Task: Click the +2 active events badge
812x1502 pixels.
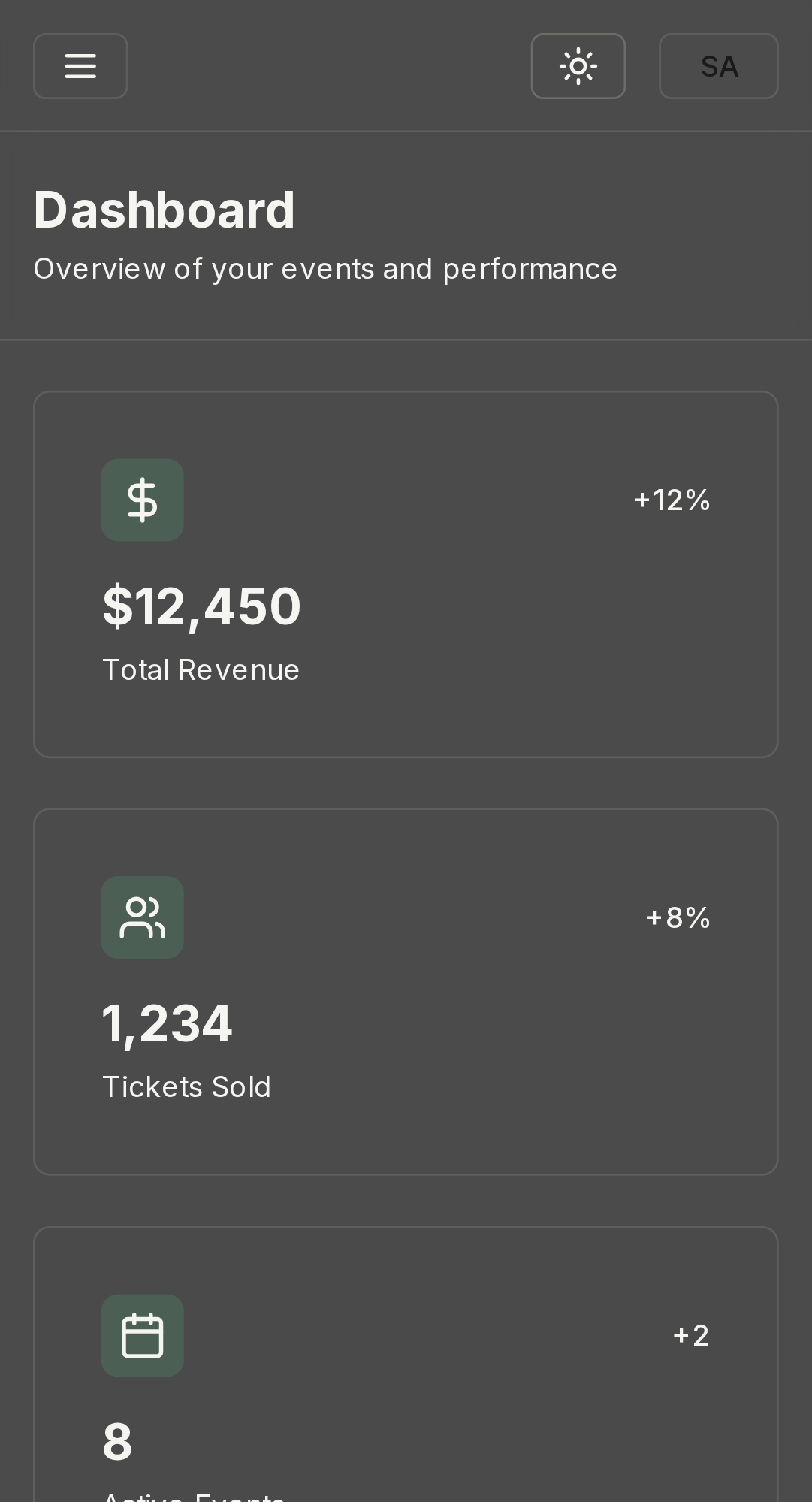Action: tap(691, 1335)
